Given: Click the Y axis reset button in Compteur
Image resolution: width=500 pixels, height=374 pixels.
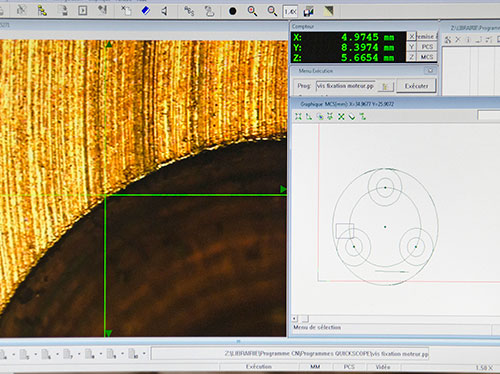Looking at the screenshot, I should pos(412,47).
